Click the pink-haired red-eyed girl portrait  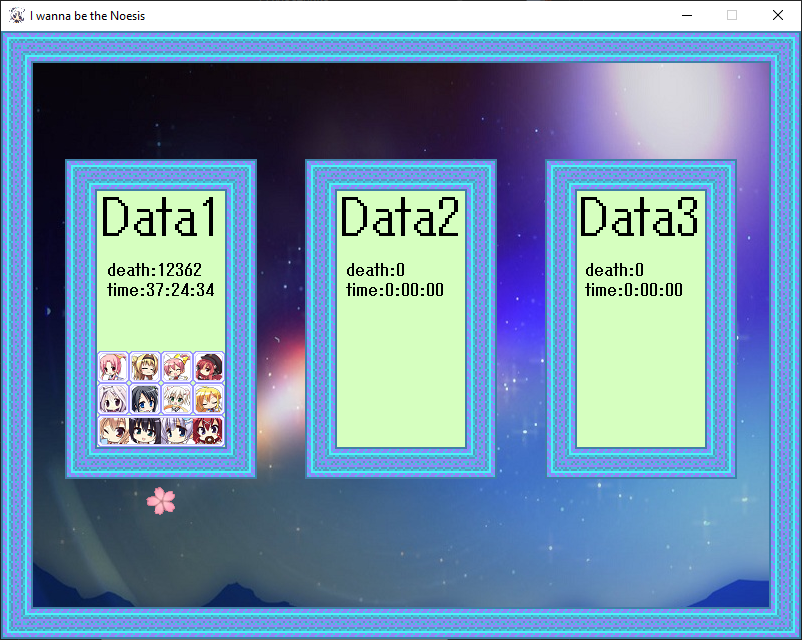pos(113,367)
